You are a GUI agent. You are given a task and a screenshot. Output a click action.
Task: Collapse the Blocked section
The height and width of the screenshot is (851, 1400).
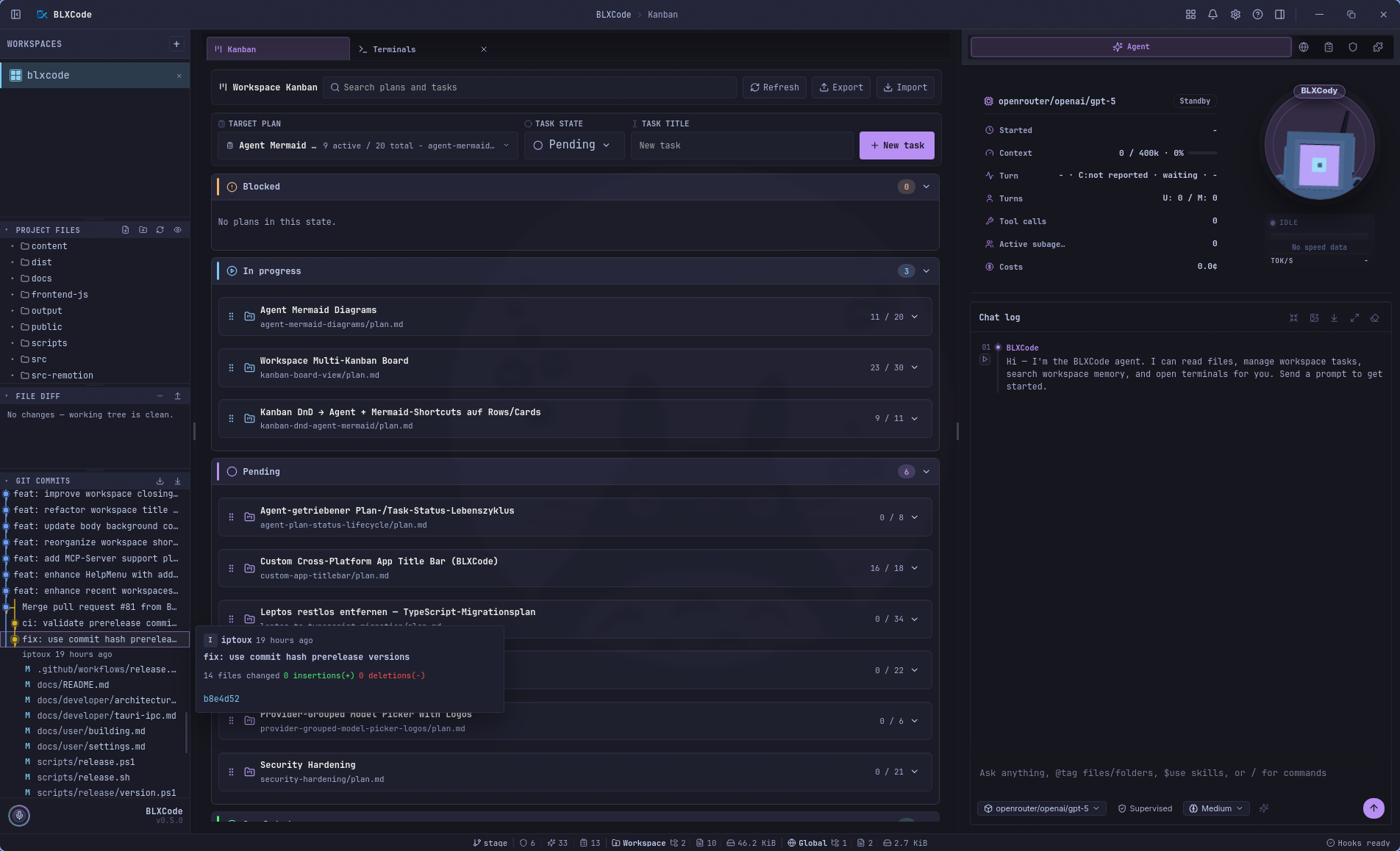point(926,187)
